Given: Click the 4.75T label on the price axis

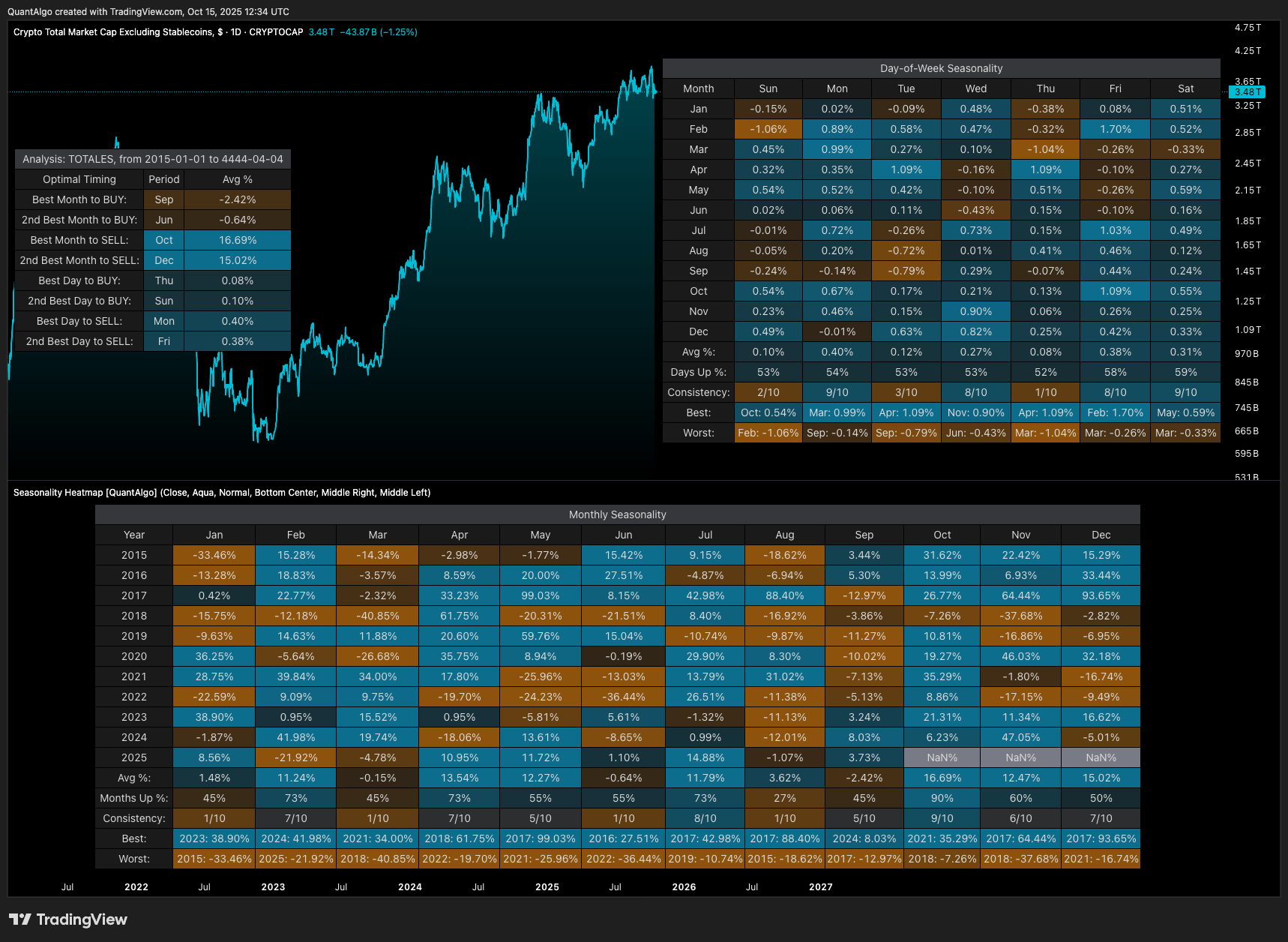Looking at the screenshot, I should (x=1248, y=28).
